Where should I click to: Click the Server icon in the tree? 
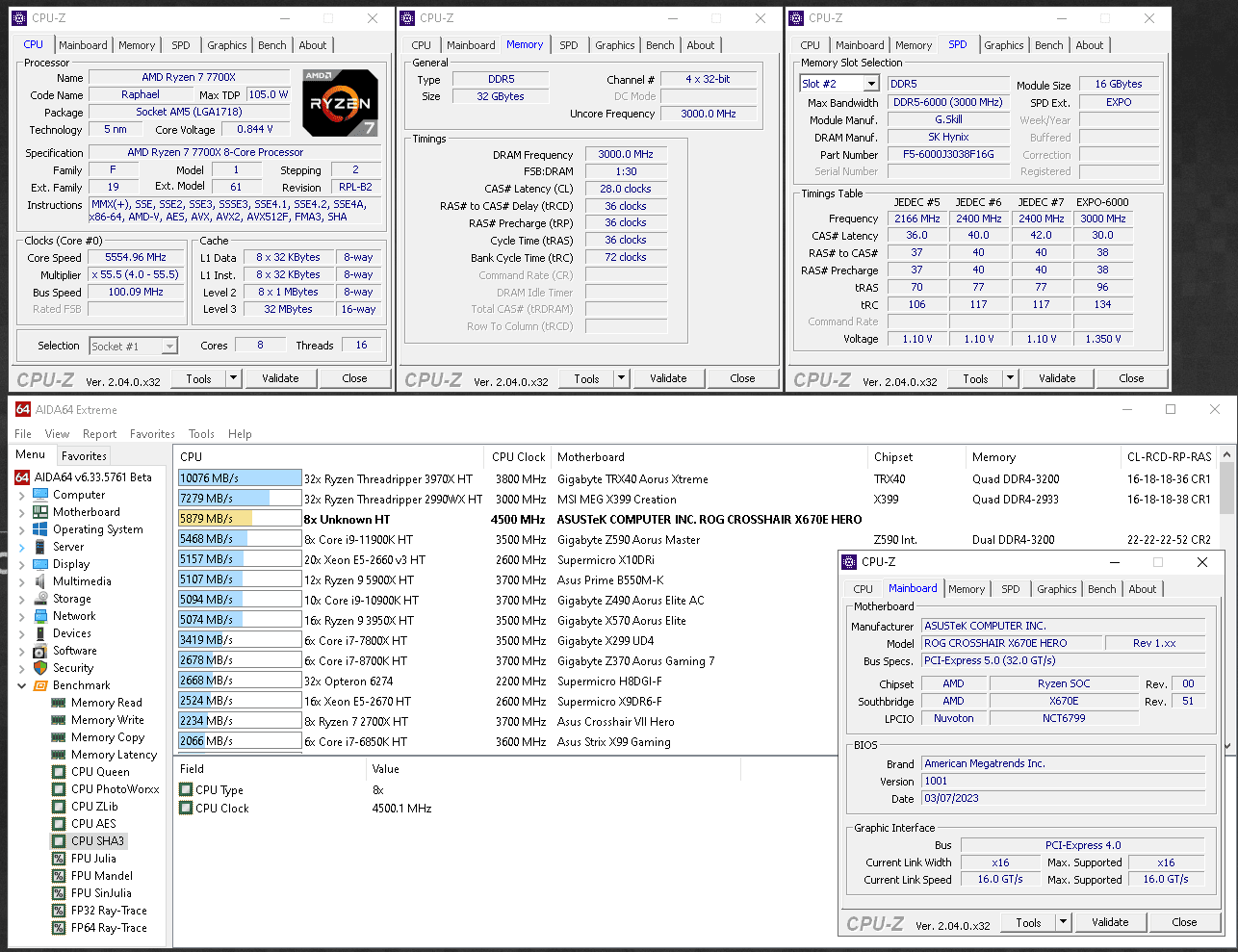point(40,547)
